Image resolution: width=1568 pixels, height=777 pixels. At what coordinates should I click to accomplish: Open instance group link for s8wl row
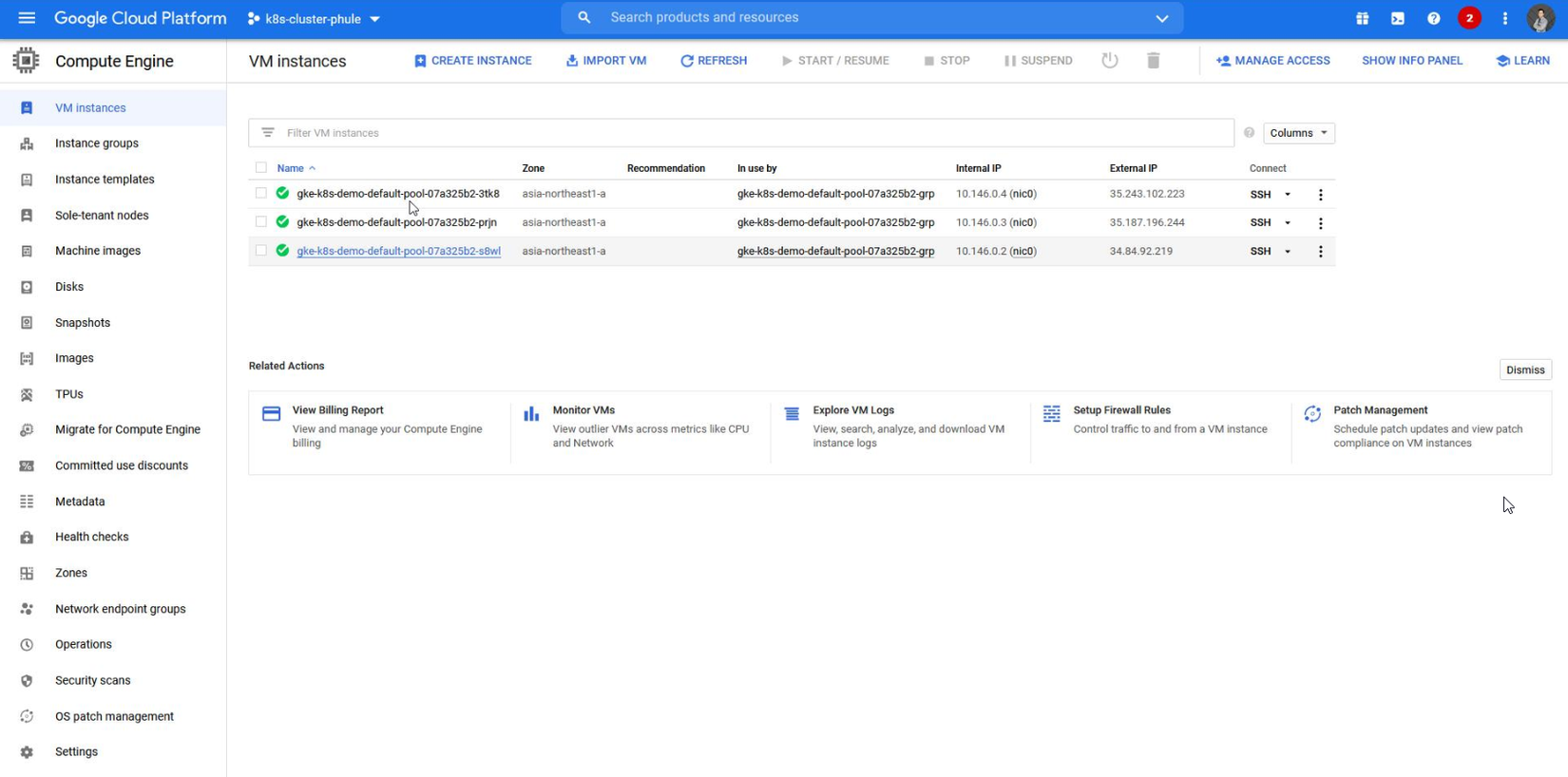click(836, 252)
